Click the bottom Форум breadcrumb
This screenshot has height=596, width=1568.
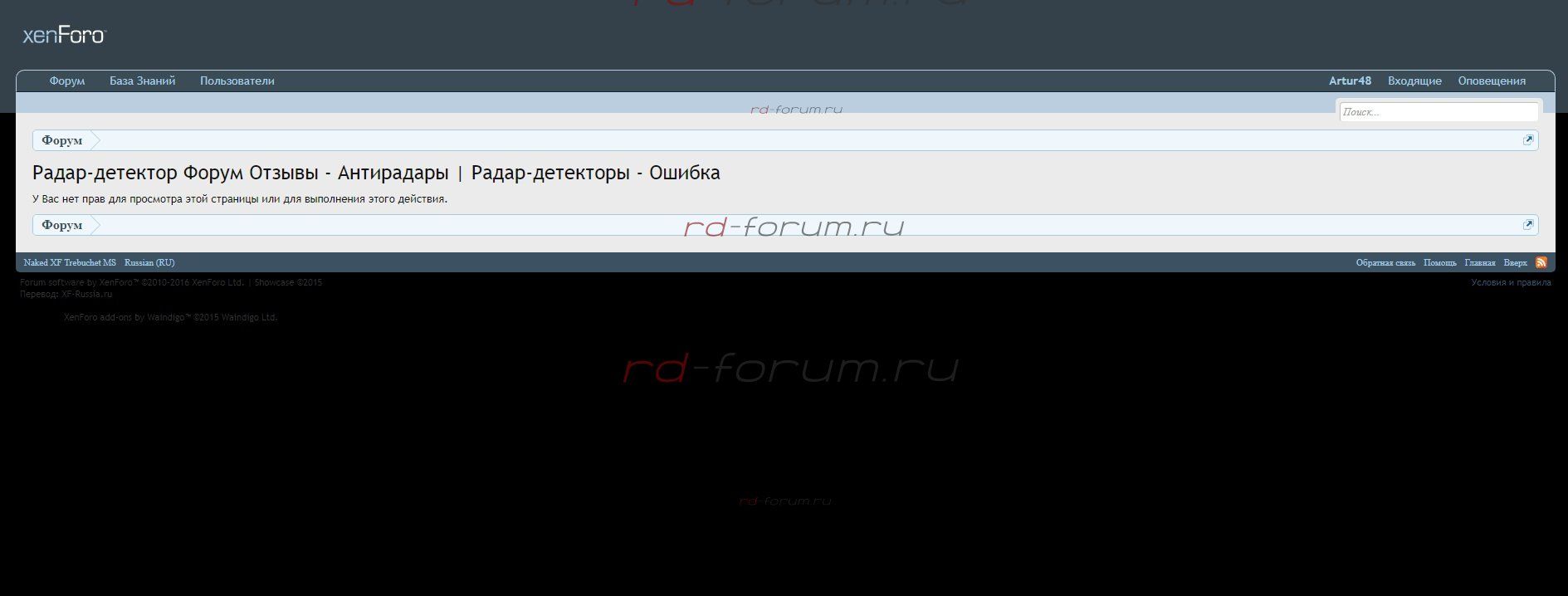62,225
